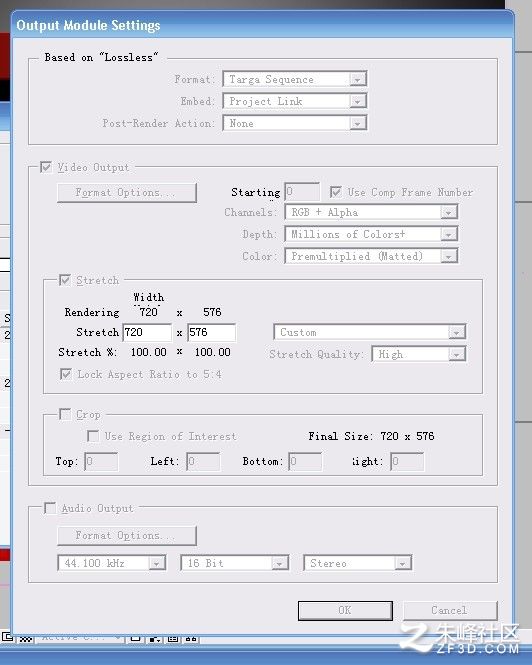Toggle the Stretch checkbox
This screenshot has width=532, height=665.
pyautogui.click(x=64, y=280)
